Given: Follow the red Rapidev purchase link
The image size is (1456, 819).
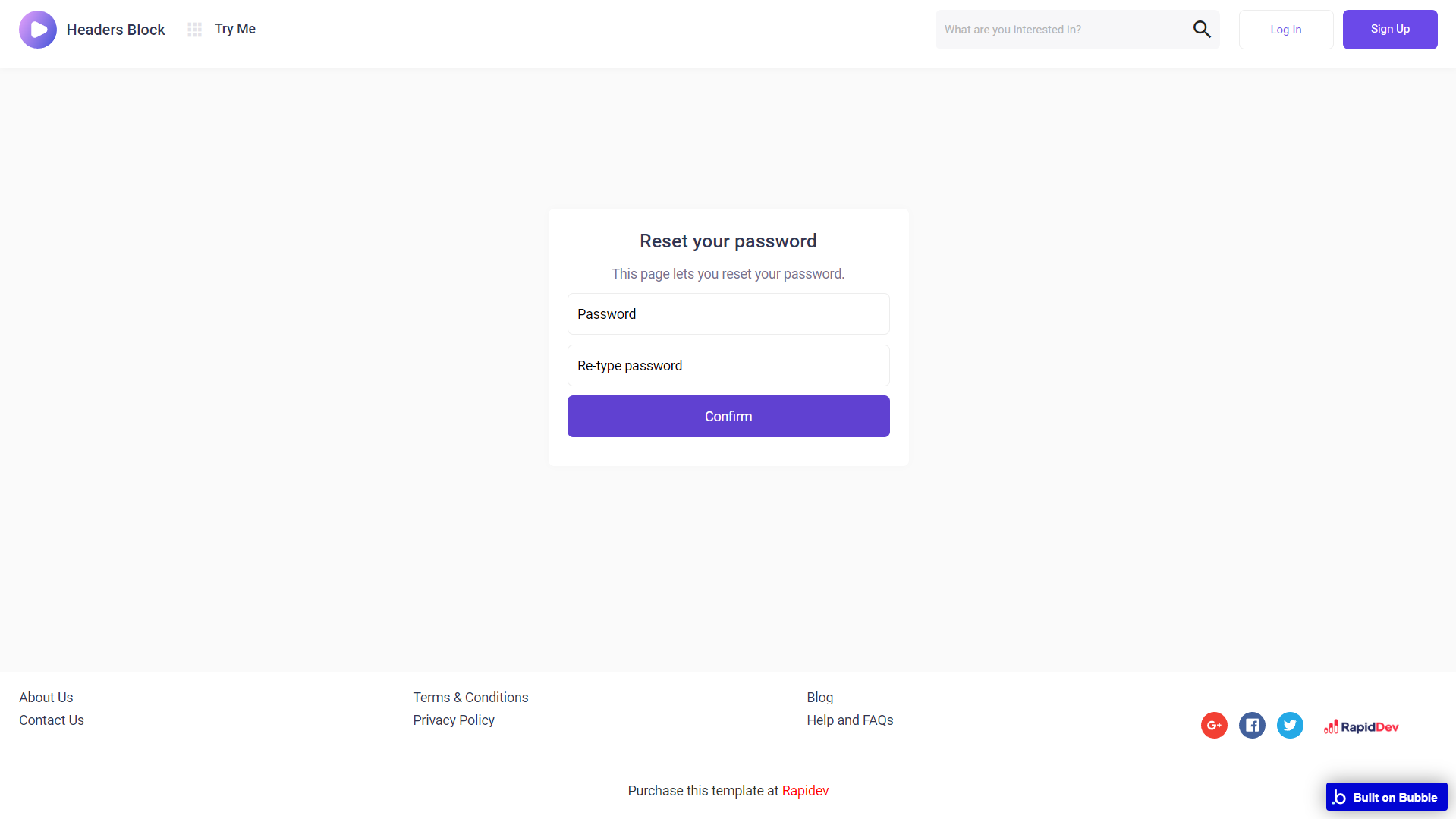Looking at the screenshot, I should point(805,791).
